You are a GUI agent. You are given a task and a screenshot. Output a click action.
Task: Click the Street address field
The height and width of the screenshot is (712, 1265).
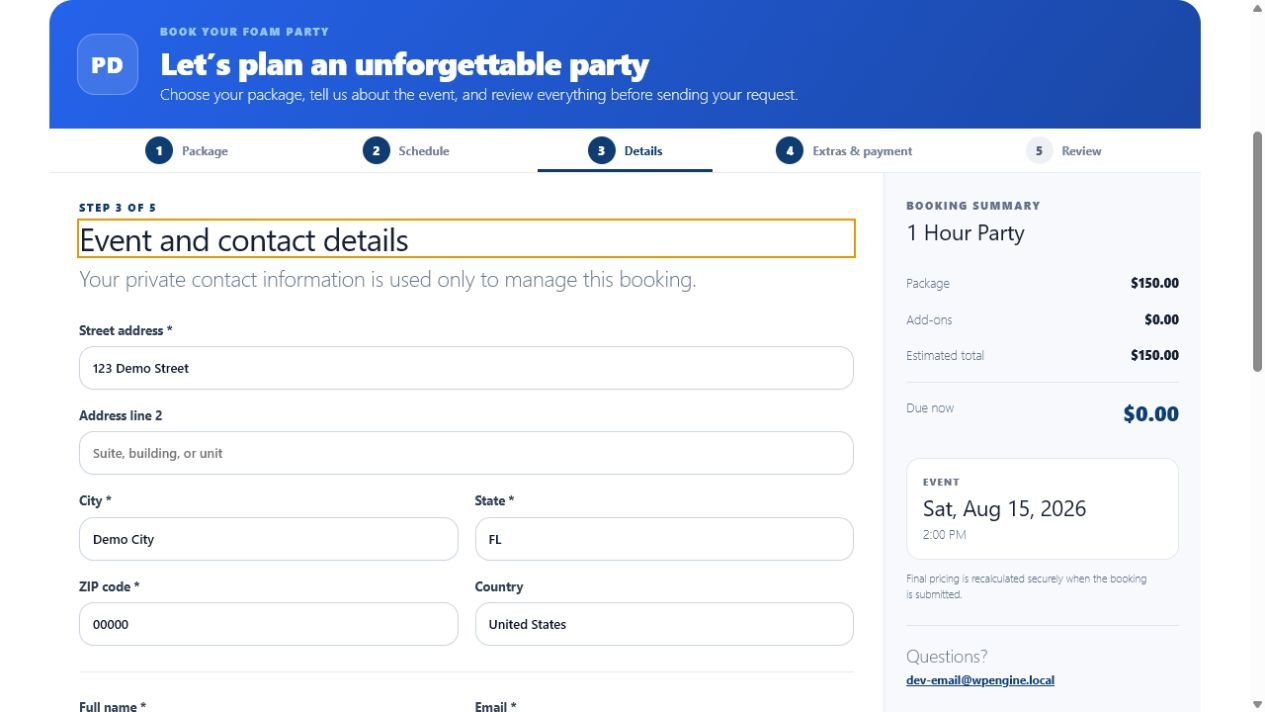coord(466,368)
